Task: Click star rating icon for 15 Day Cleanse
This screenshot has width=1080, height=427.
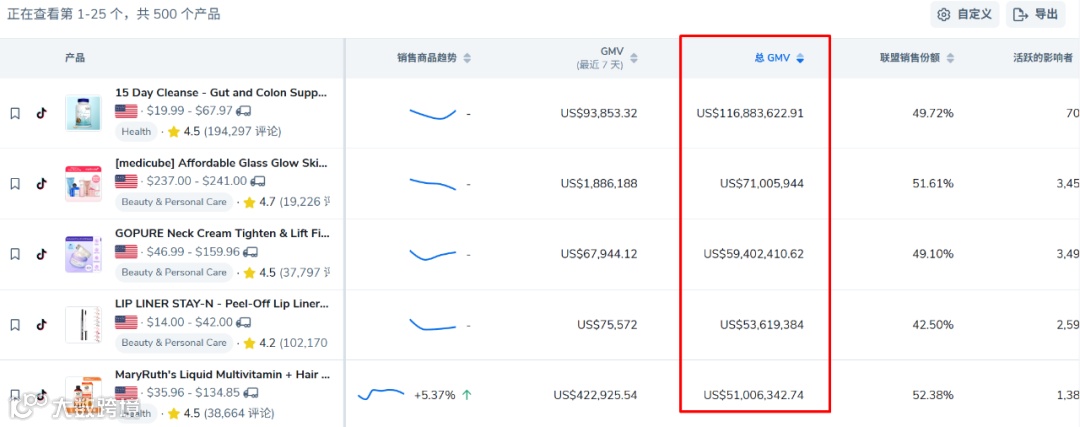Action: tap(174, 131)
